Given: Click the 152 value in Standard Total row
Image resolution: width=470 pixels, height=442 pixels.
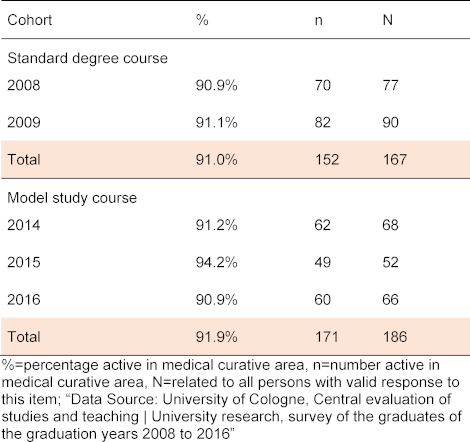Looking at the screenshot, I should pyautogui.click(x=327, y=159).
